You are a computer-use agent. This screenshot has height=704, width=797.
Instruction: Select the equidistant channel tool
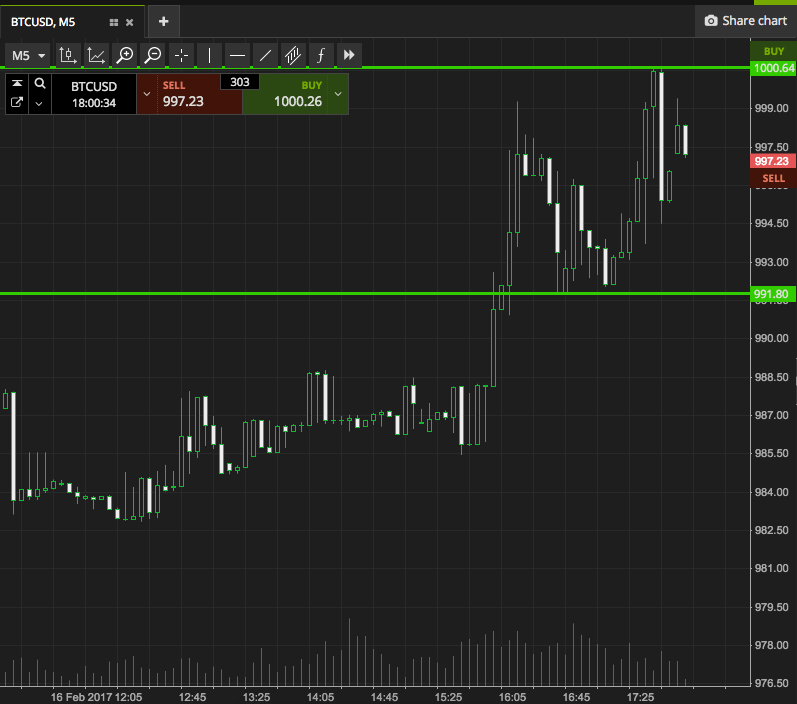click(x=293, y=55)
